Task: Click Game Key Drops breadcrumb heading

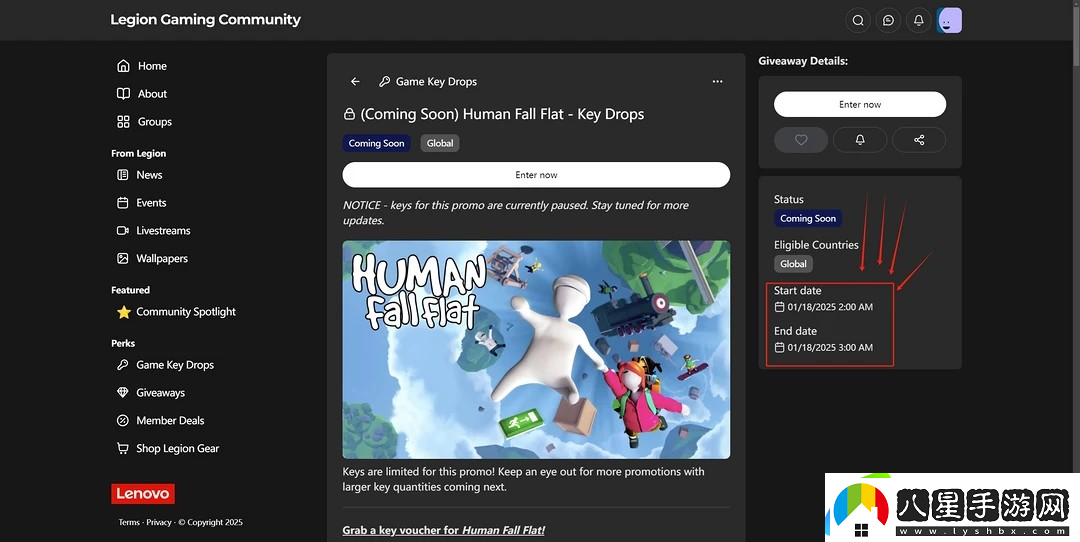Action: 436,81
